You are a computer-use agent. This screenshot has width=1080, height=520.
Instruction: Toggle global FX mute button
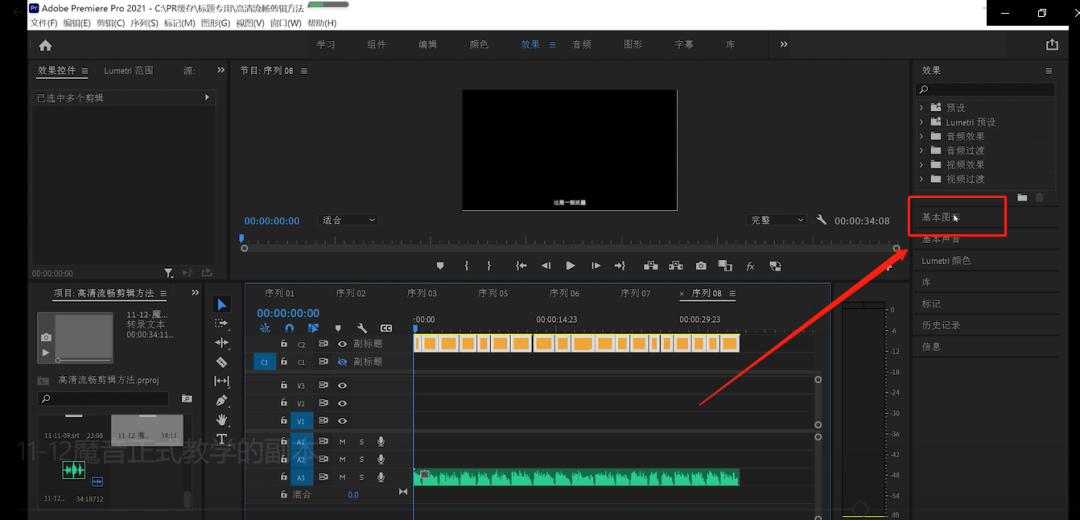coord(751,267)
